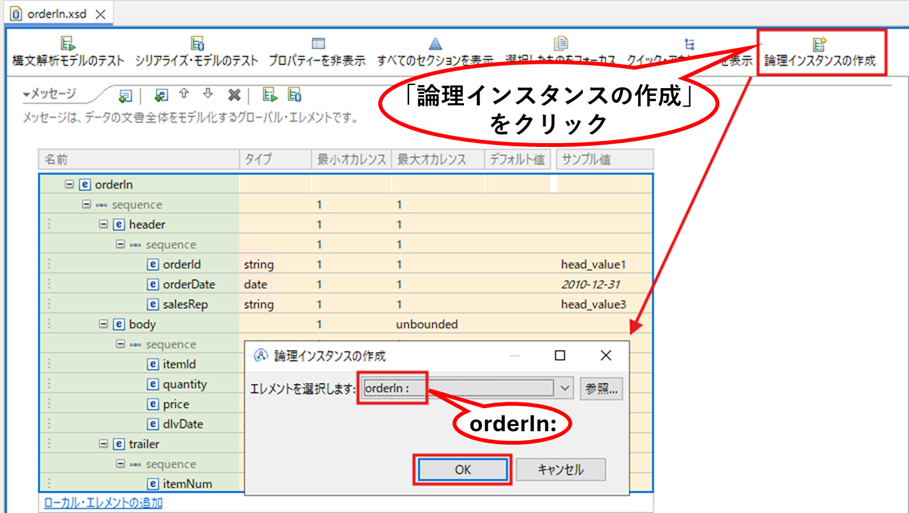The width and height of the screenshot is (909, 513).
Task: Move selected item up with up arrow
Action: click(x=184, y=94)
